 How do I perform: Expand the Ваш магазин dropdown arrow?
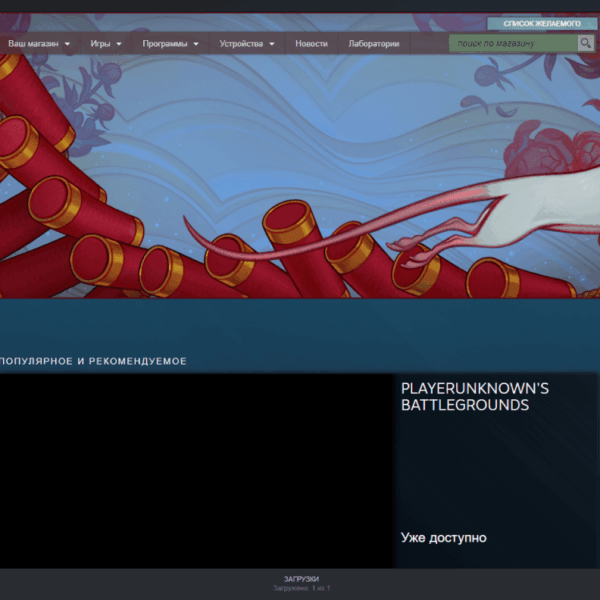click(x=67, y=44)
